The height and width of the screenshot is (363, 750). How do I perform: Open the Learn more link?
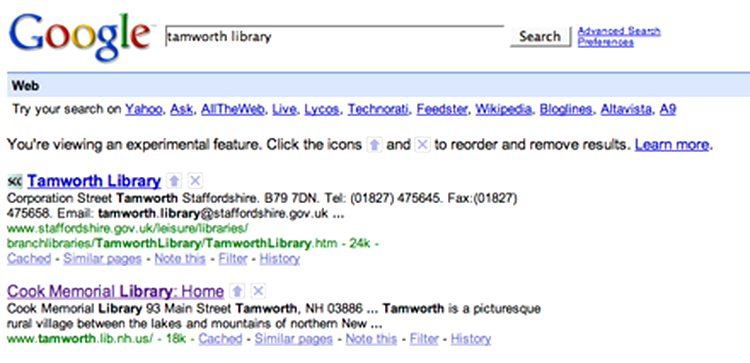click(x=672, y=144)
